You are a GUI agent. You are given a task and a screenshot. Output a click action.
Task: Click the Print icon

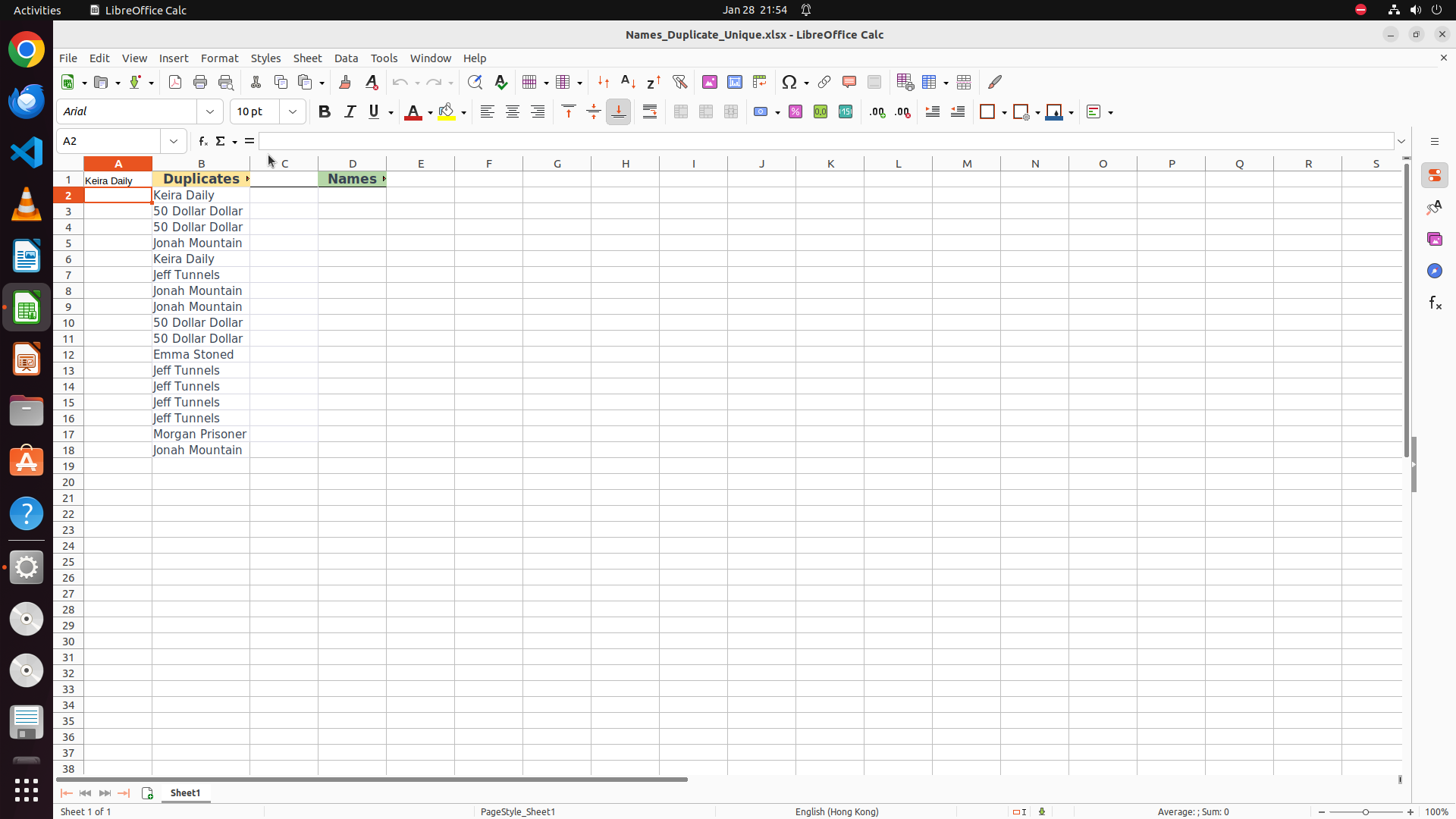click(x=200, y=82)
